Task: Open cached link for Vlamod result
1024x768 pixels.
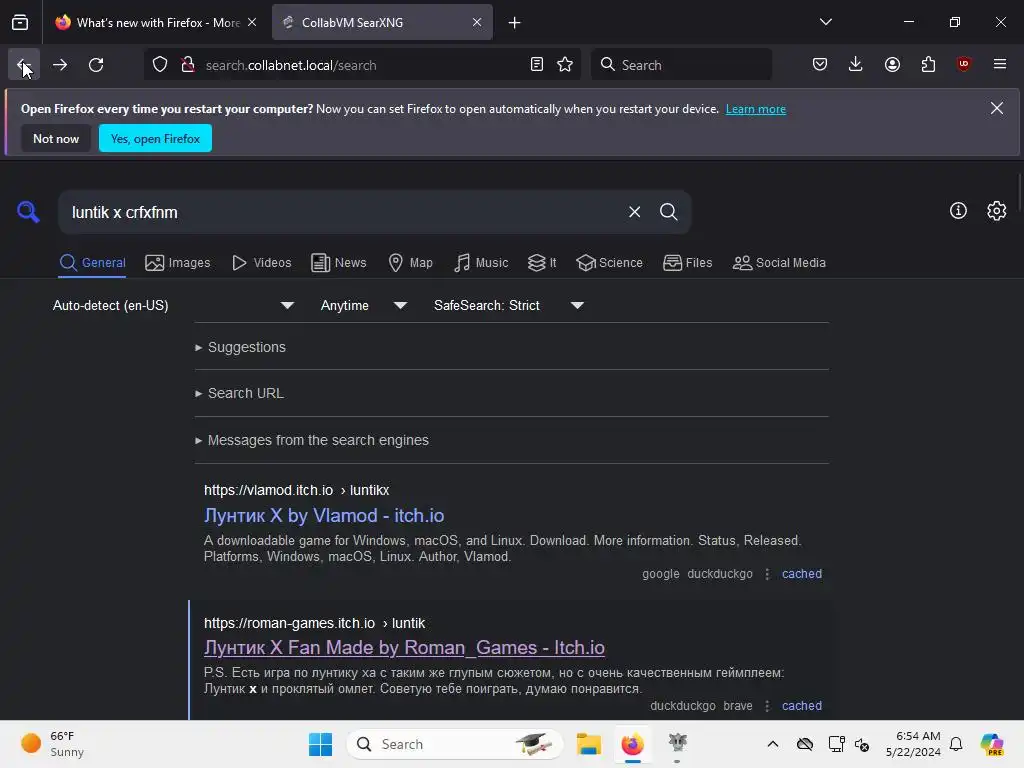Action: (801, 574)
